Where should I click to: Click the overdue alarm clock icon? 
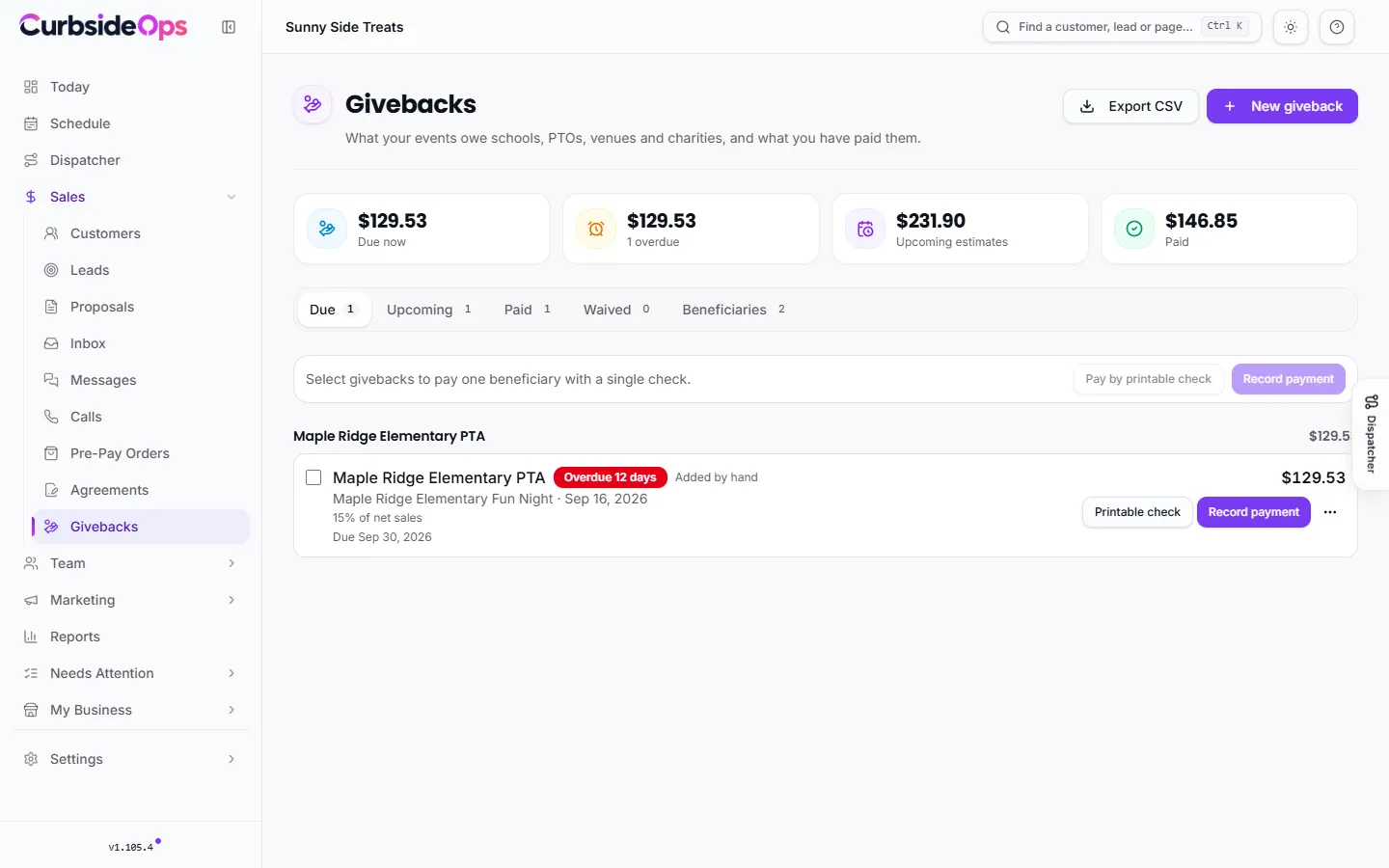tap(596, 229)
